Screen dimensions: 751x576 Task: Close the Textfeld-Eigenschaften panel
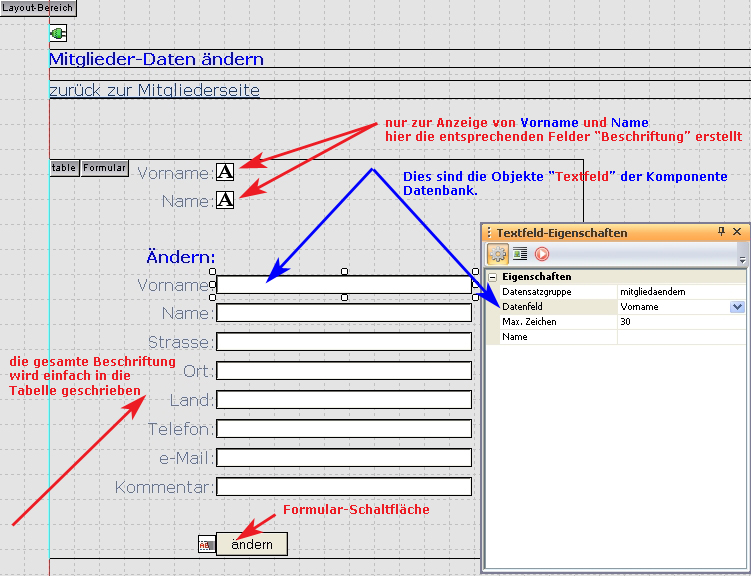[x=737, y=232]
